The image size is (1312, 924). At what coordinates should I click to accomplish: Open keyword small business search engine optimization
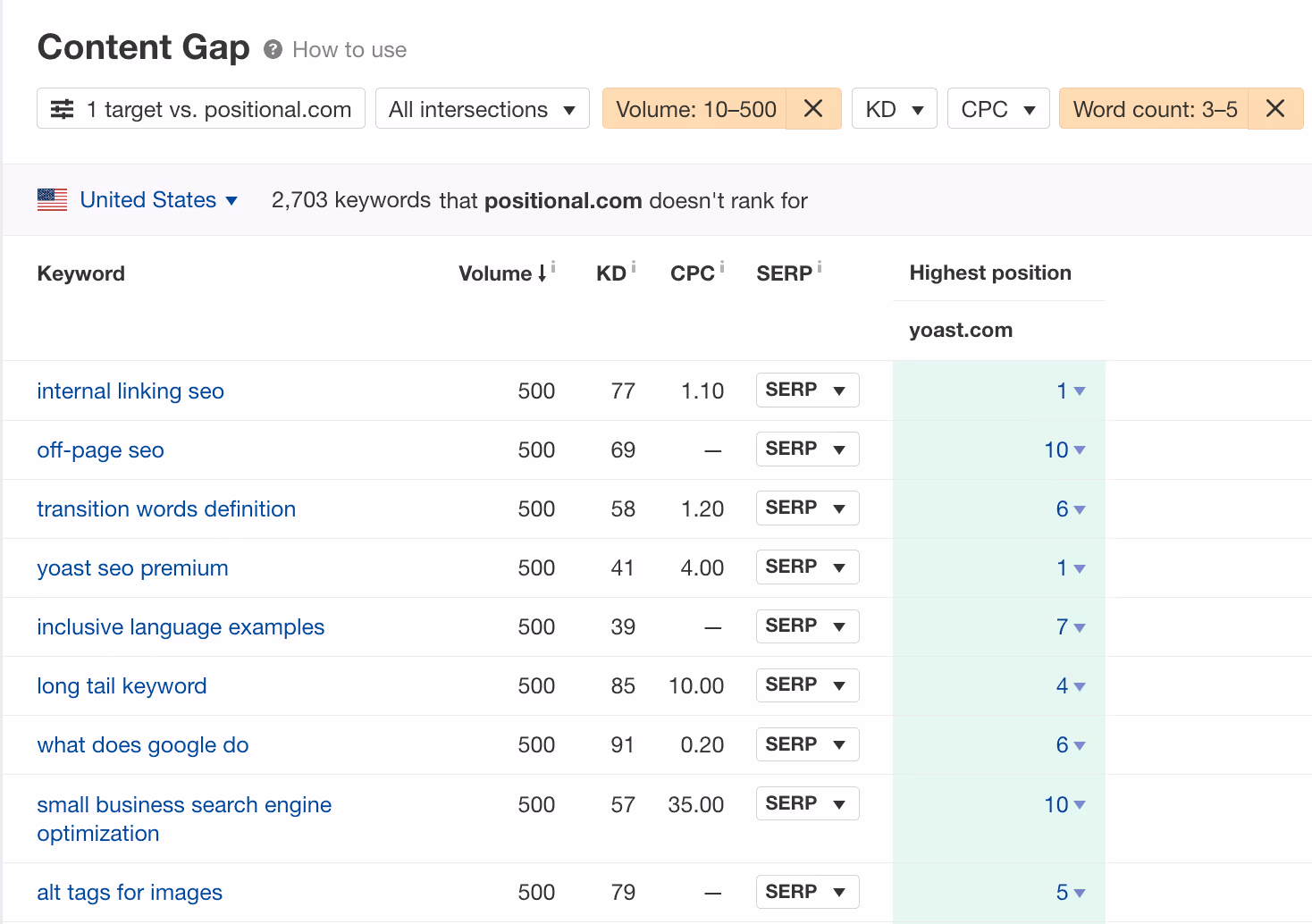pos(184,819)
